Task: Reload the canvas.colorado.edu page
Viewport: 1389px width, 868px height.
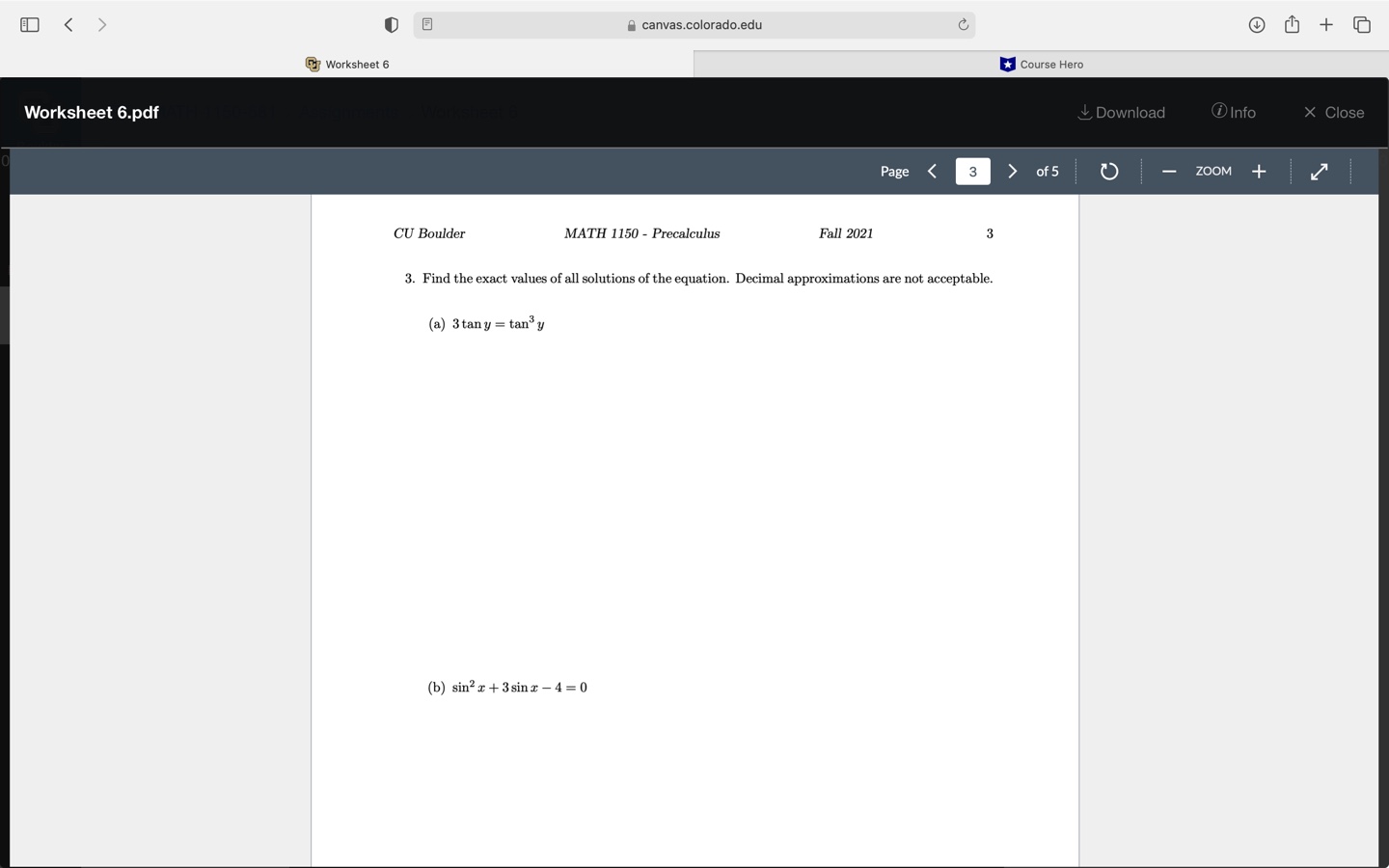Action: [x=964, y=24]
